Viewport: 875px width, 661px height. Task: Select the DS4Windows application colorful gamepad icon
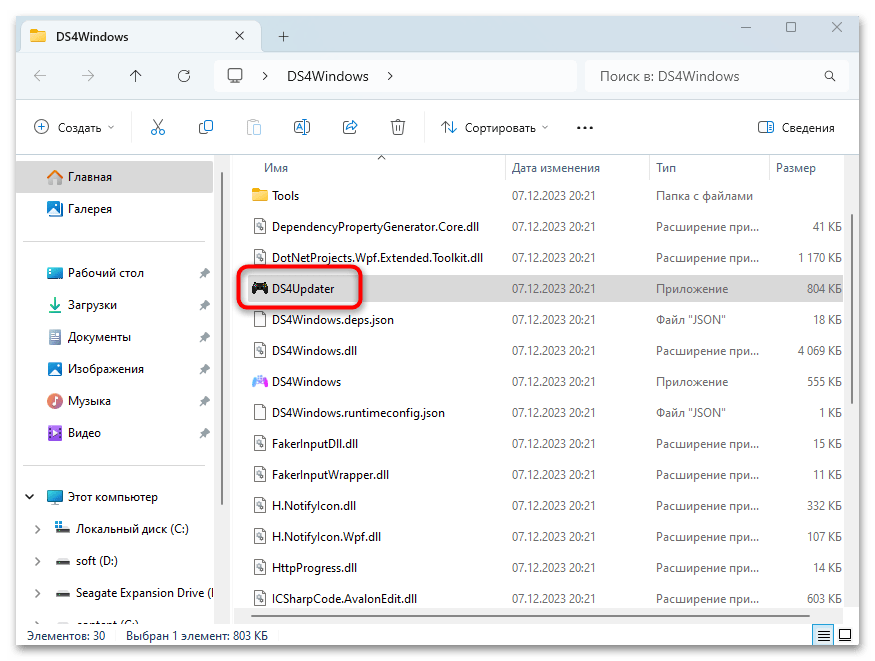coord(259,382)
